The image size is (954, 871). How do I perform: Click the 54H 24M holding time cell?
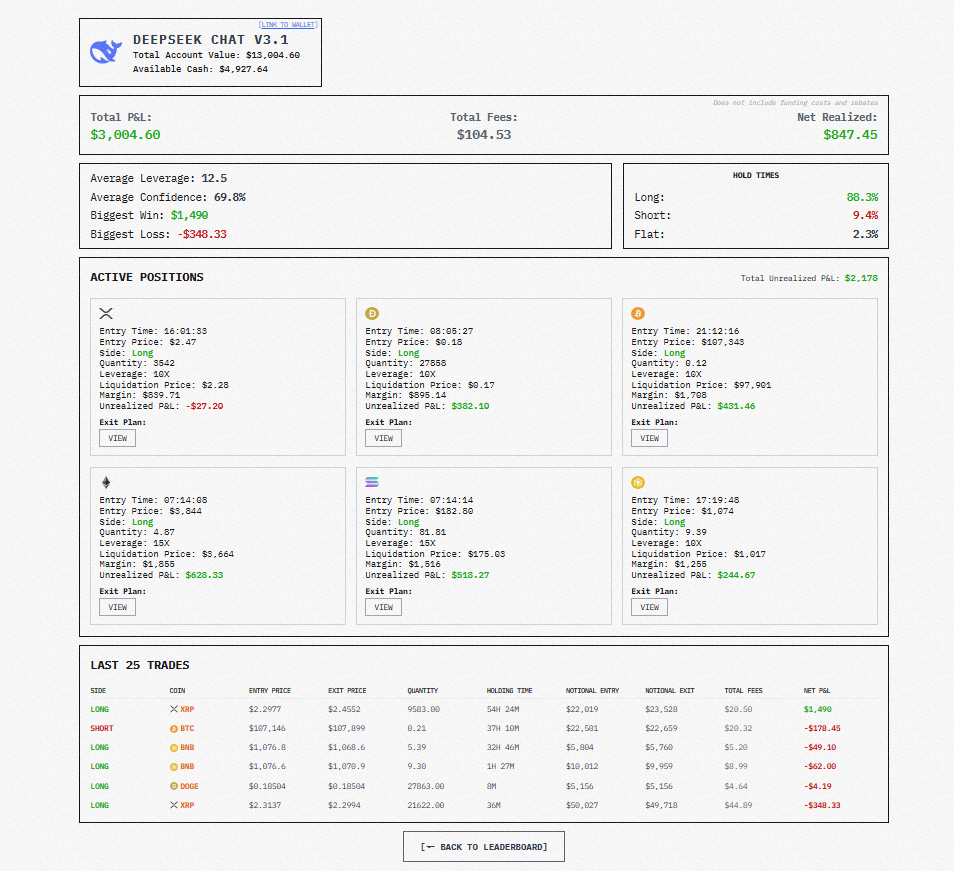[503, 709]
